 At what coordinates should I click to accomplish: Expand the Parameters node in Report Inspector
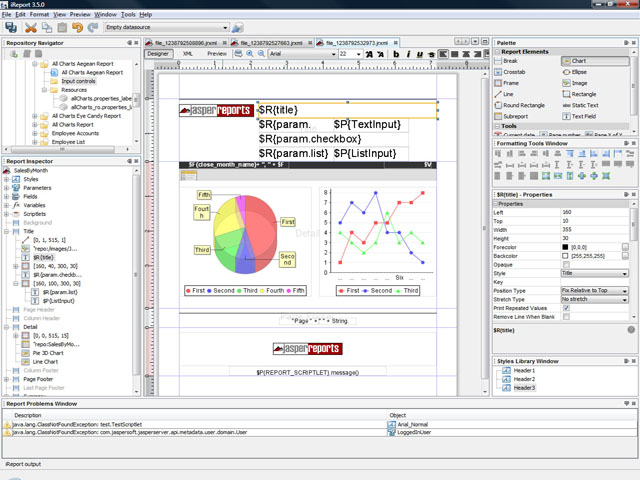point(7,188)
